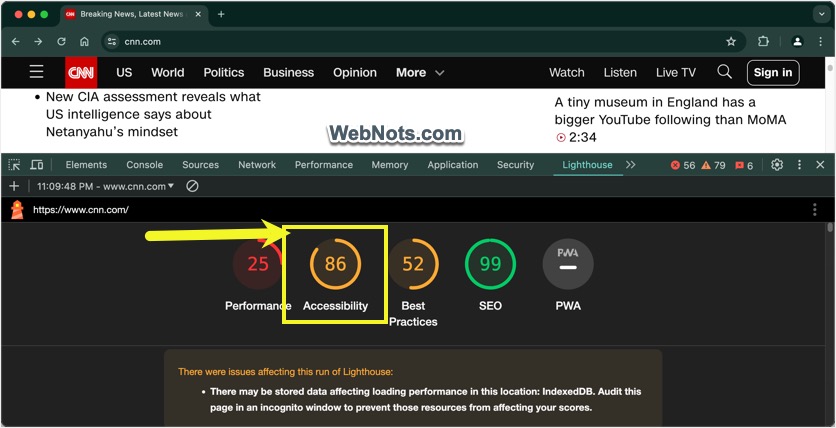Toggle the device toolbar icon
Viewport: 836px width, 428px height.
tap(36, 165)
